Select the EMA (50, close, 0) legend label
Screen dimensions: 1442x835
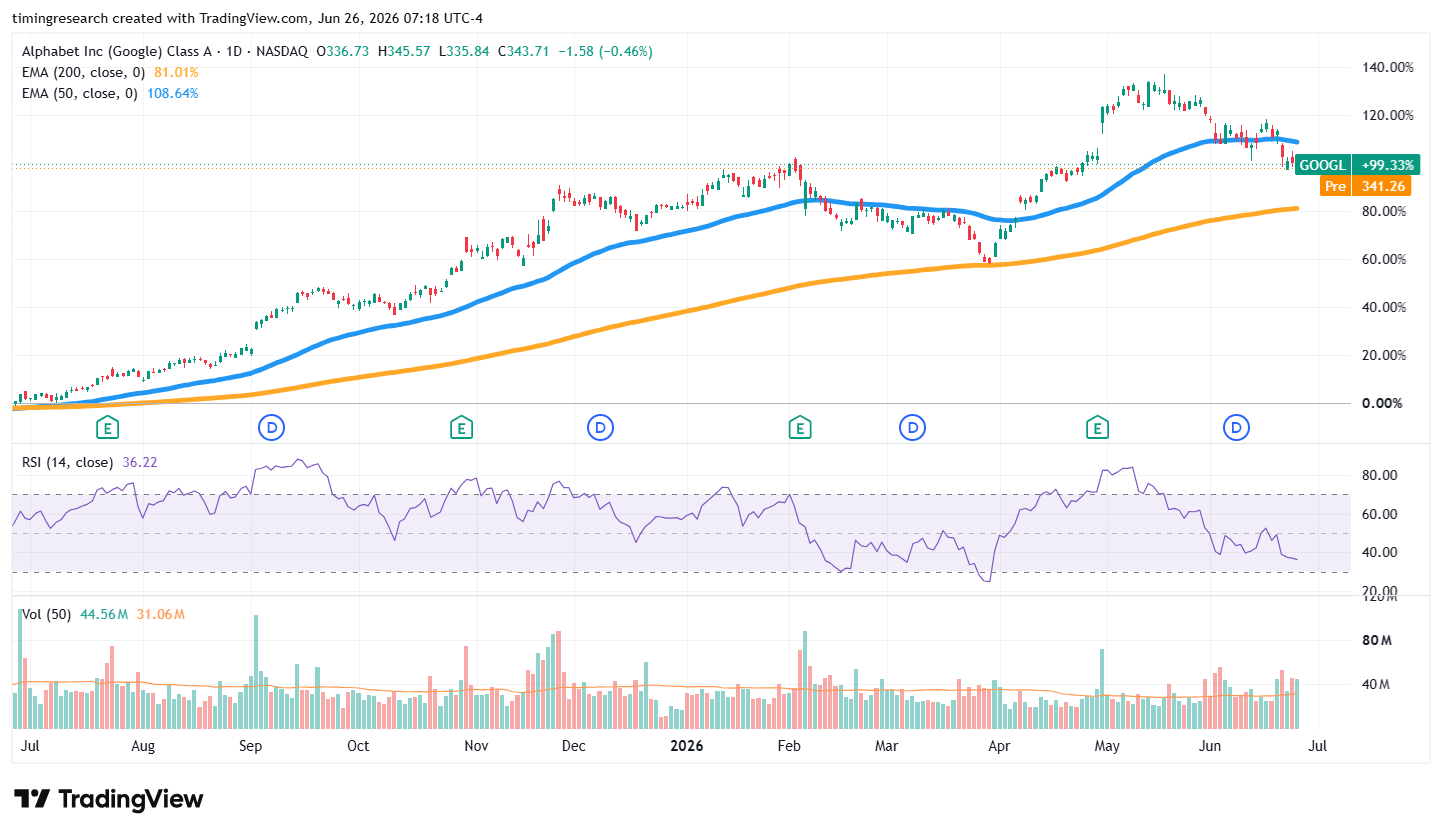click(79, 93)
